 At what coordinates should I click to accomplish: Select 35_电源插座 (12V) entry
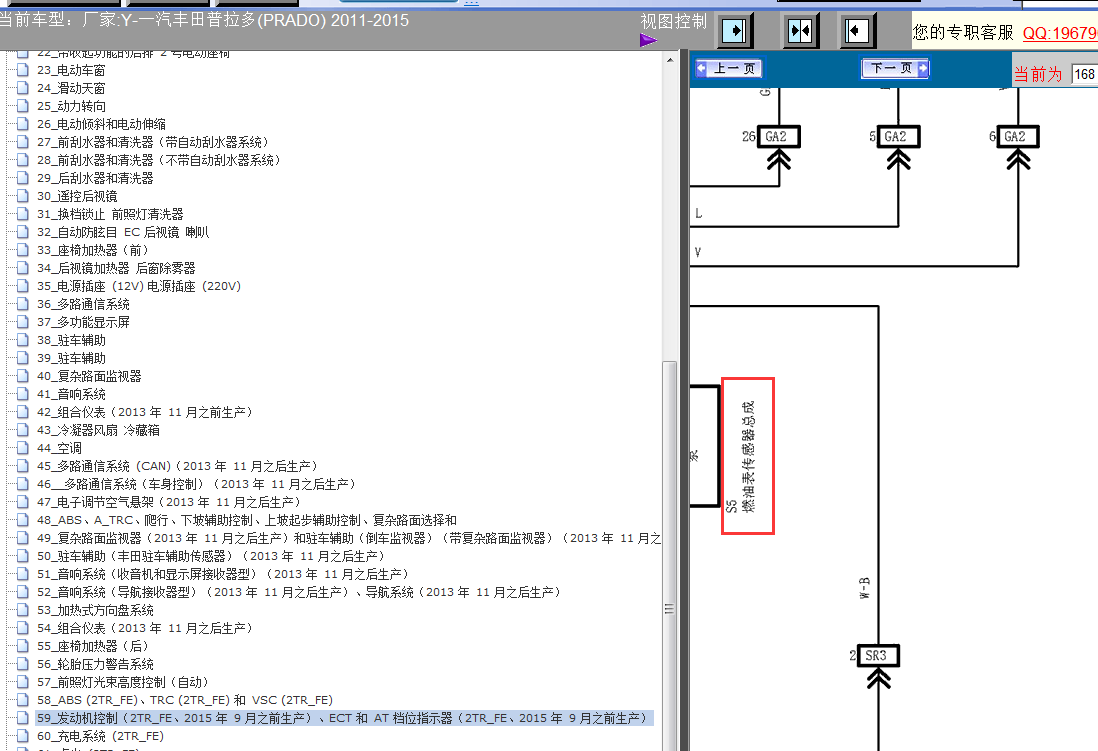point(139,286)
